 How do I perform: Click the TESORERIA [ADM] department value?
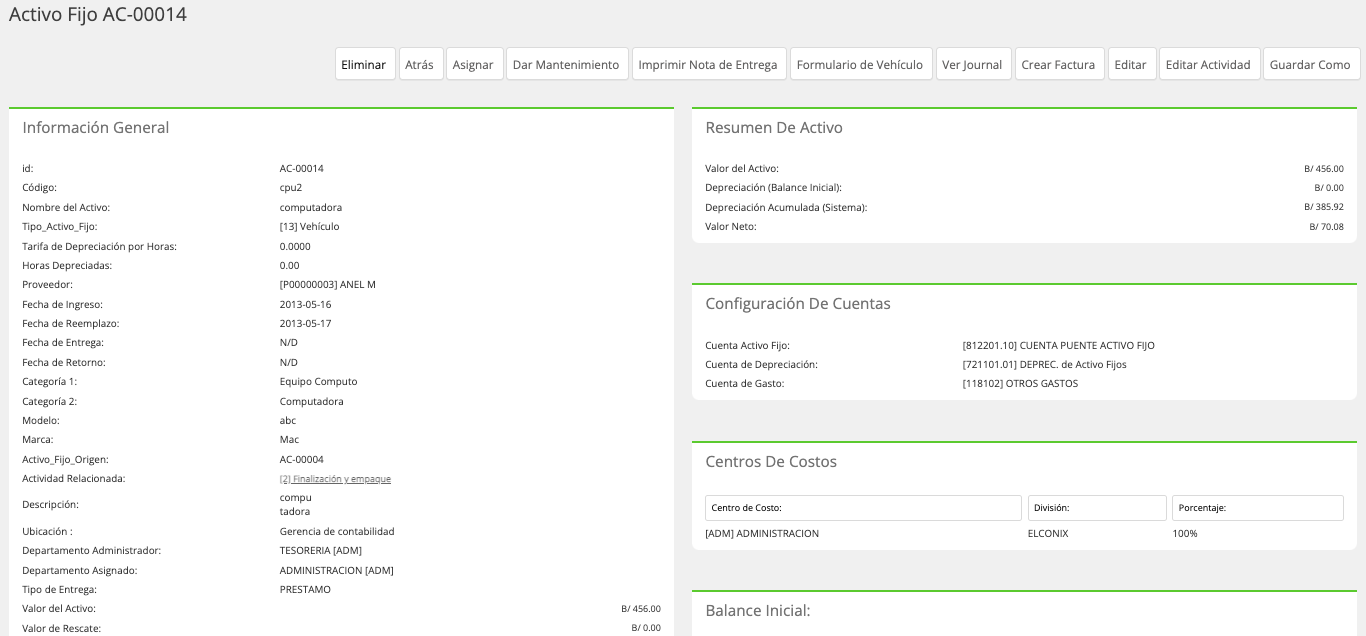tap(321, 551)
